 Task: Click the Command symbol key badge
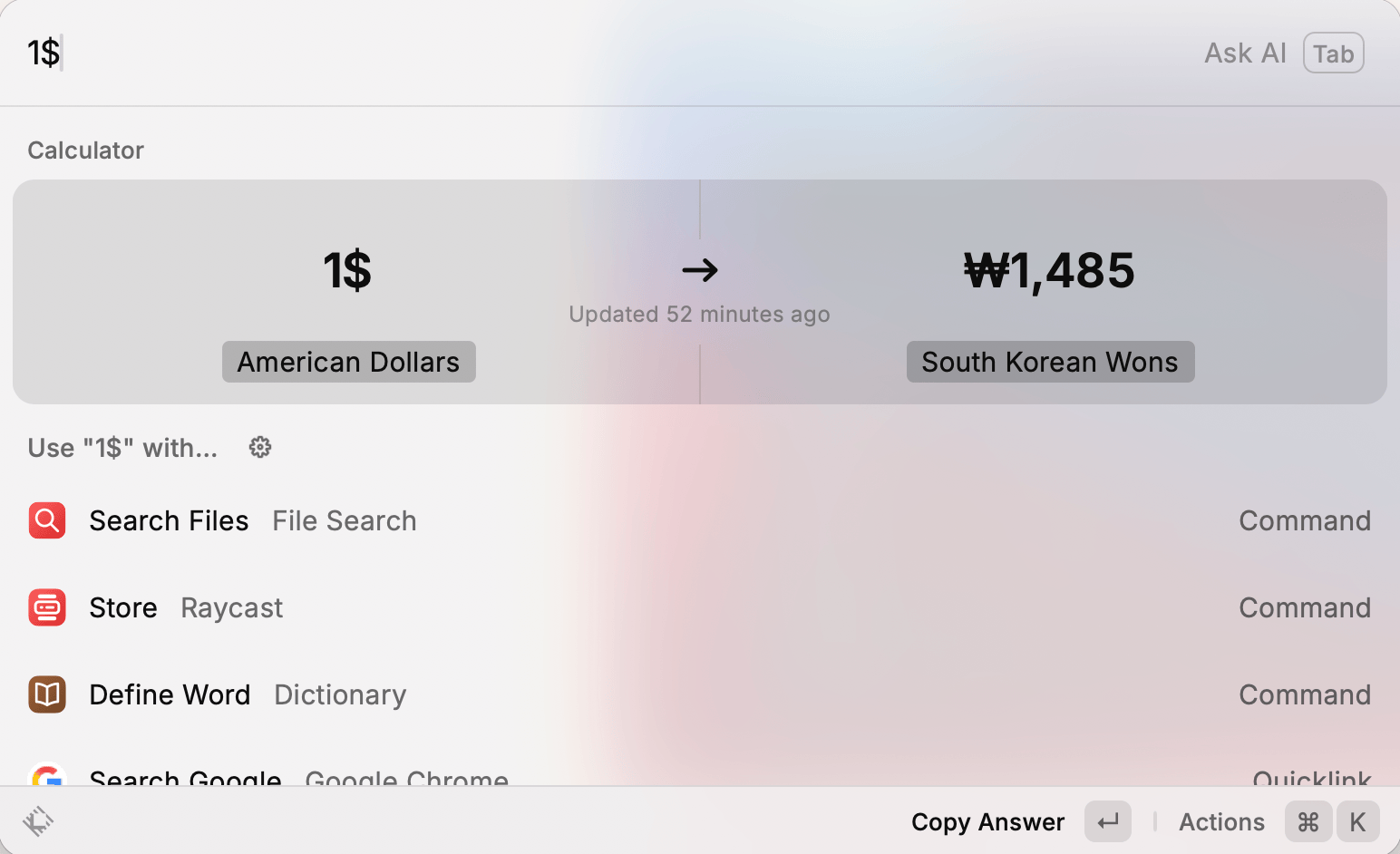(1308, 821)
